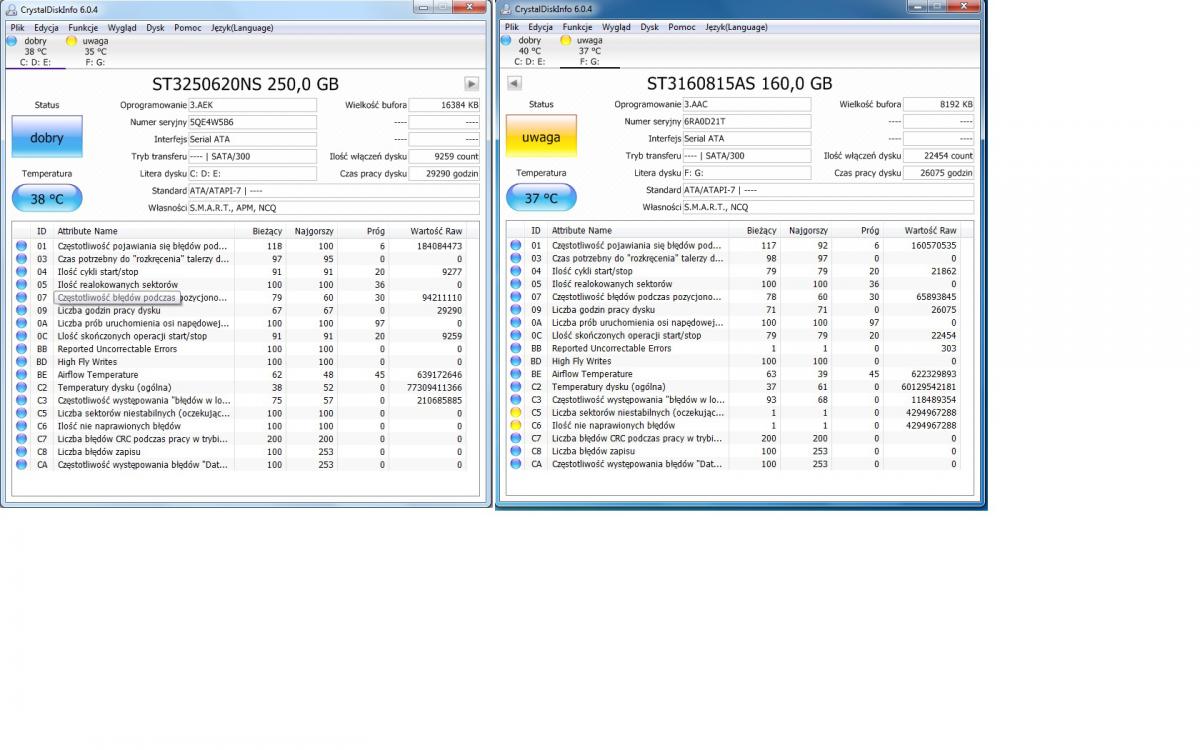Viewport: 1200px width, 750px height.
Task: Click status circle of row 01 in ST3160815AS window
Action: pos(516,245)
